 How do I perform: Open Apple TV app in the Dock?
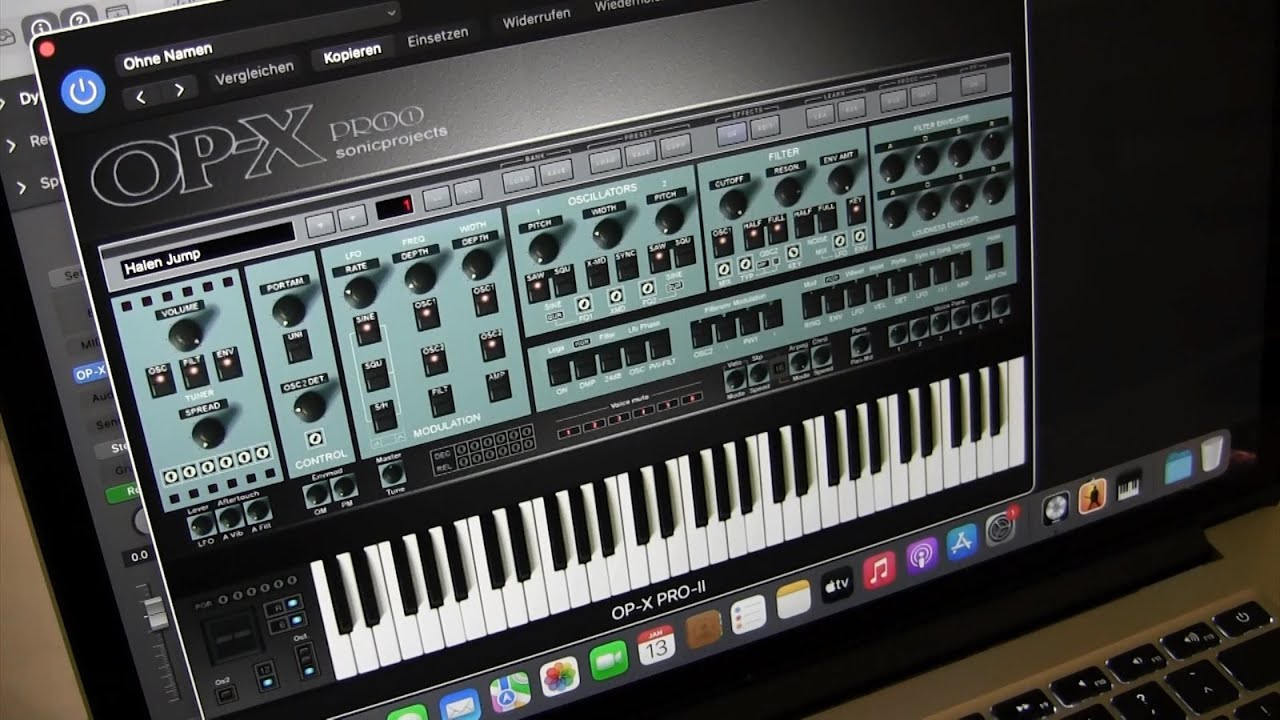[836, 583]
